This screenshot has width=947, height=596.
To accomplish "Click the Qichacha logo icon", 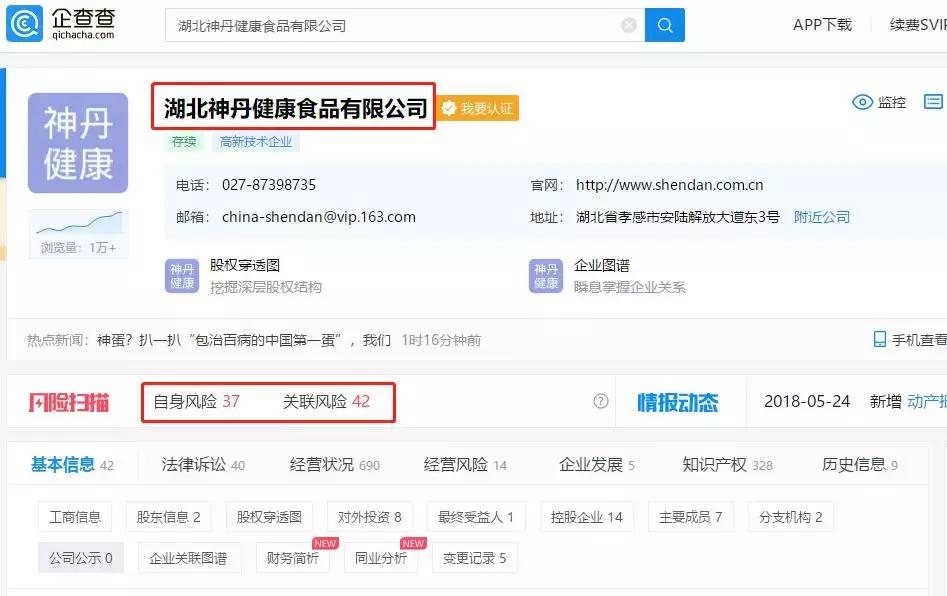I will 24,24.
